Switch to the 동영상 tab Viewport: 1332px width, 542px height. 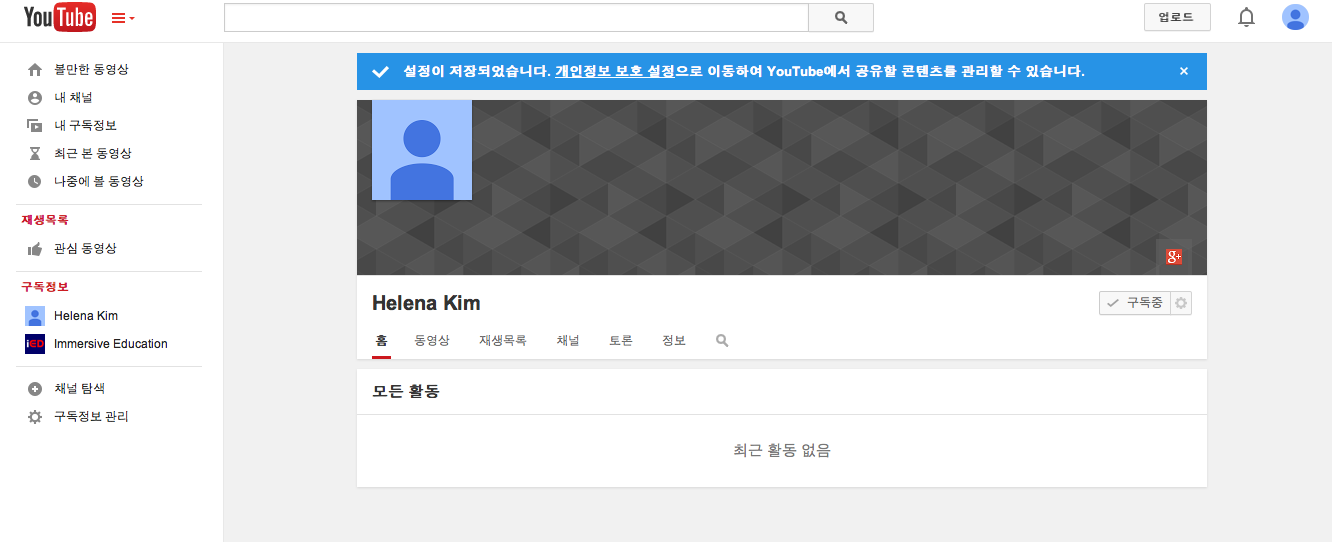pos(432,341)
